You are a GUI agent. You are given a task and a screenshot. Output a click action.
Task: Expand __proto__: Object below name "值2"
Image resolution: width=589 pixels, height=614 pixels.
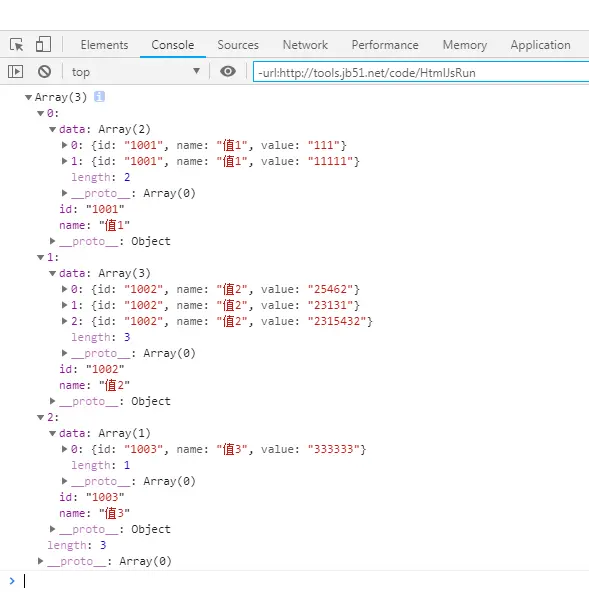pos(52,401)
